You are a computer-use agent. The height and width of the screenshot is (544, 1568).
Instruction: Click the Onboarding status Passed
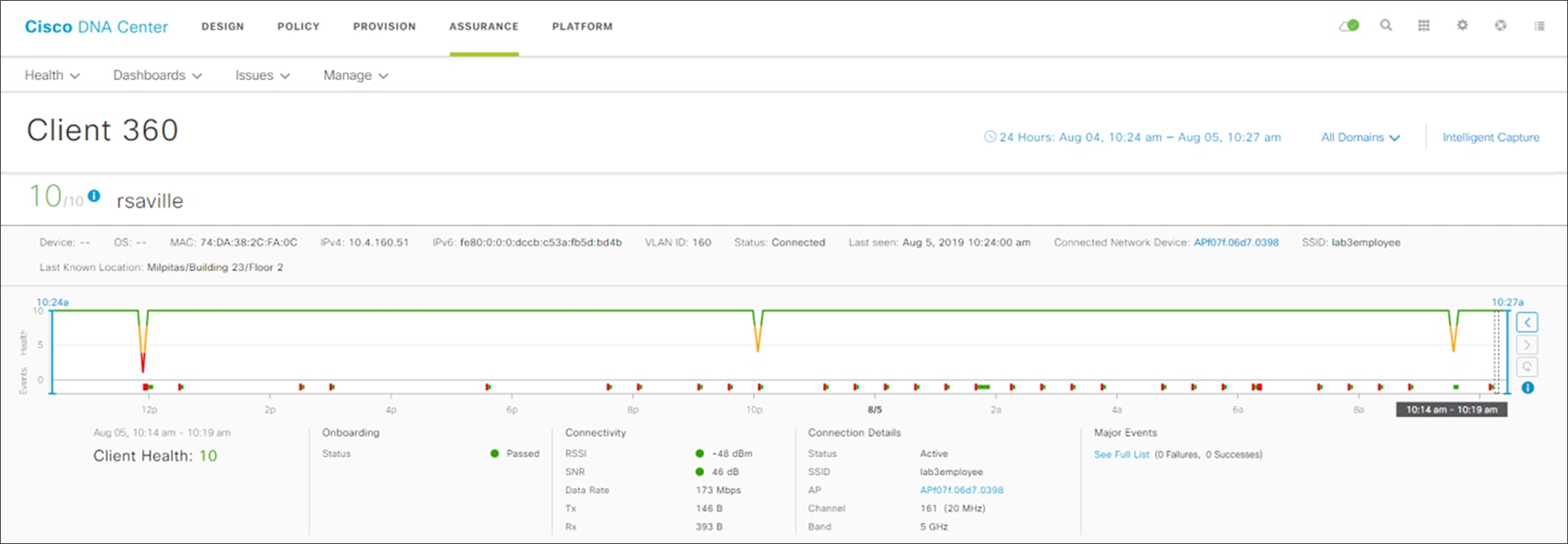pos(523,454)
